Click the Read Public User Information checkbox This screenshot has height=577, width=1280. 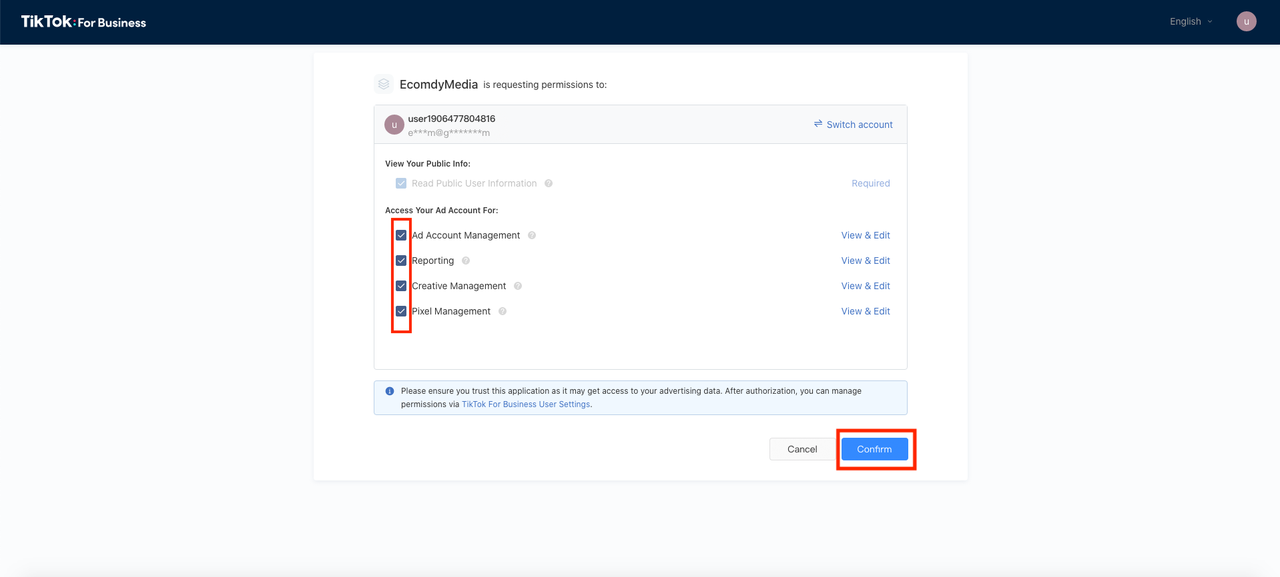(401, 183)
